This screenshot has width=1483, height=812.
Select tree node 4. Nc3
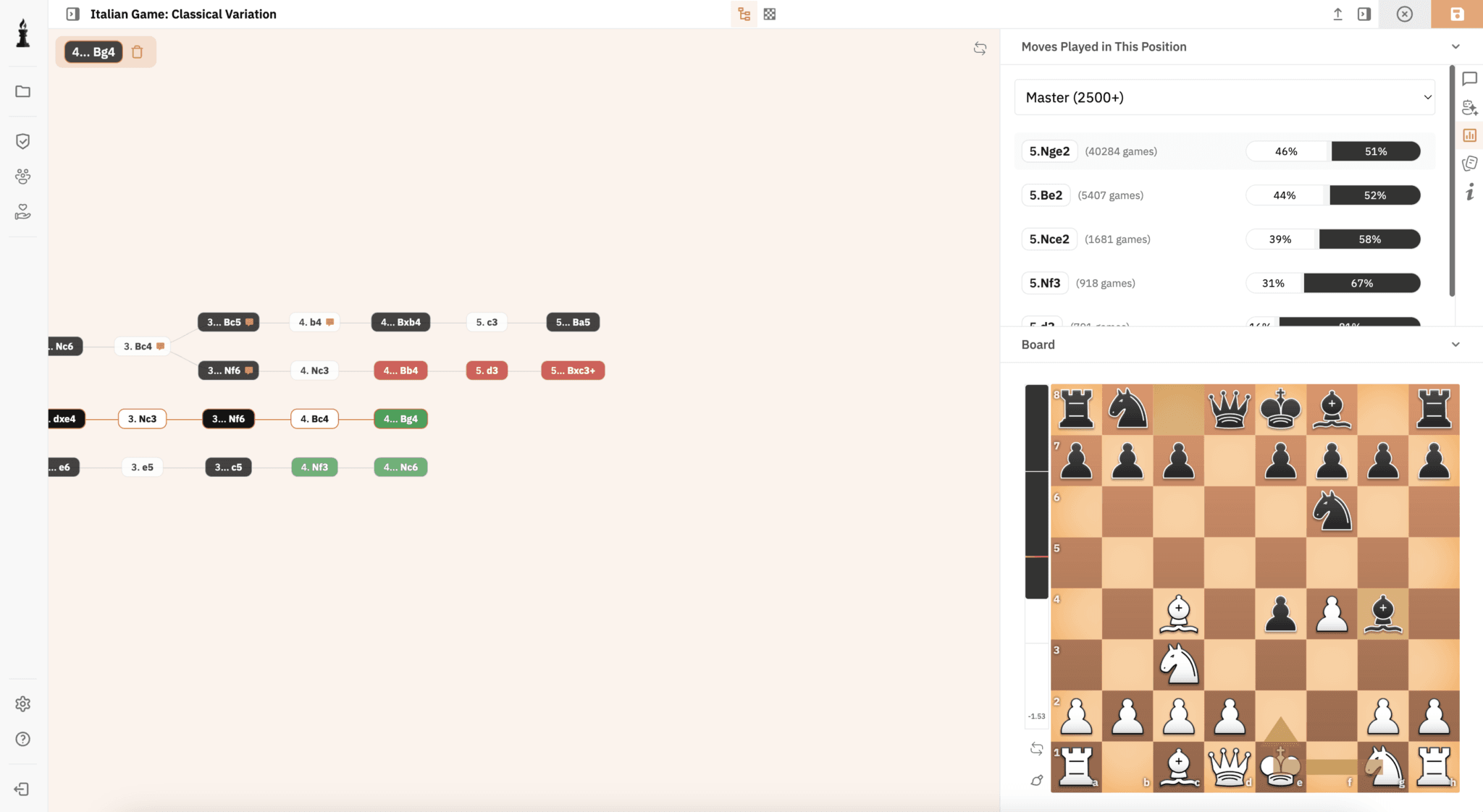tap(314, 371)
